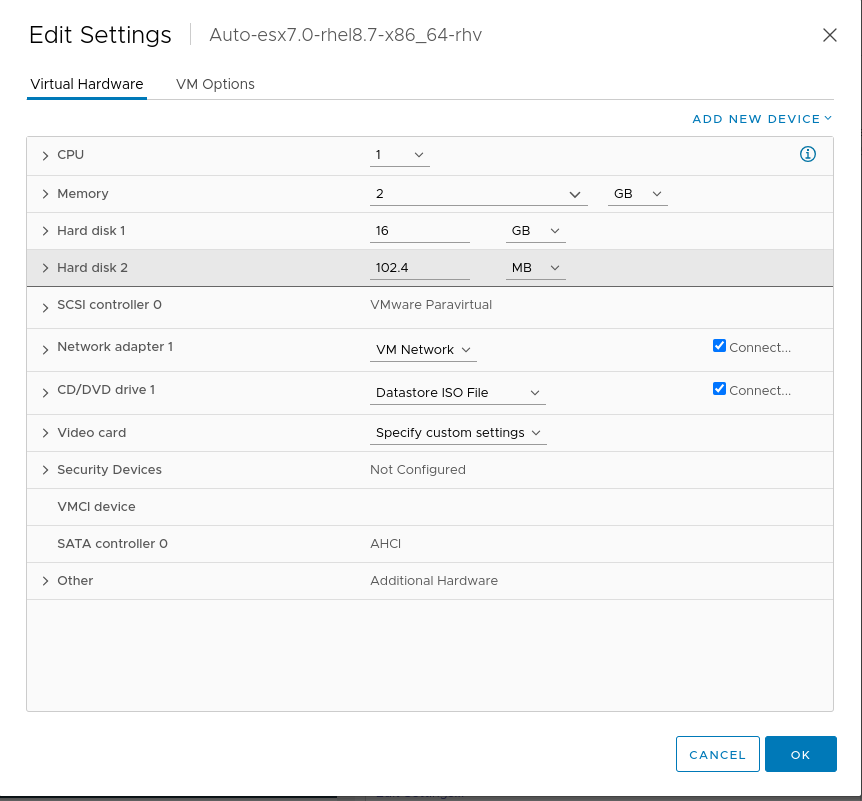Close the Edit Settings dialog with X

[829, 35]
